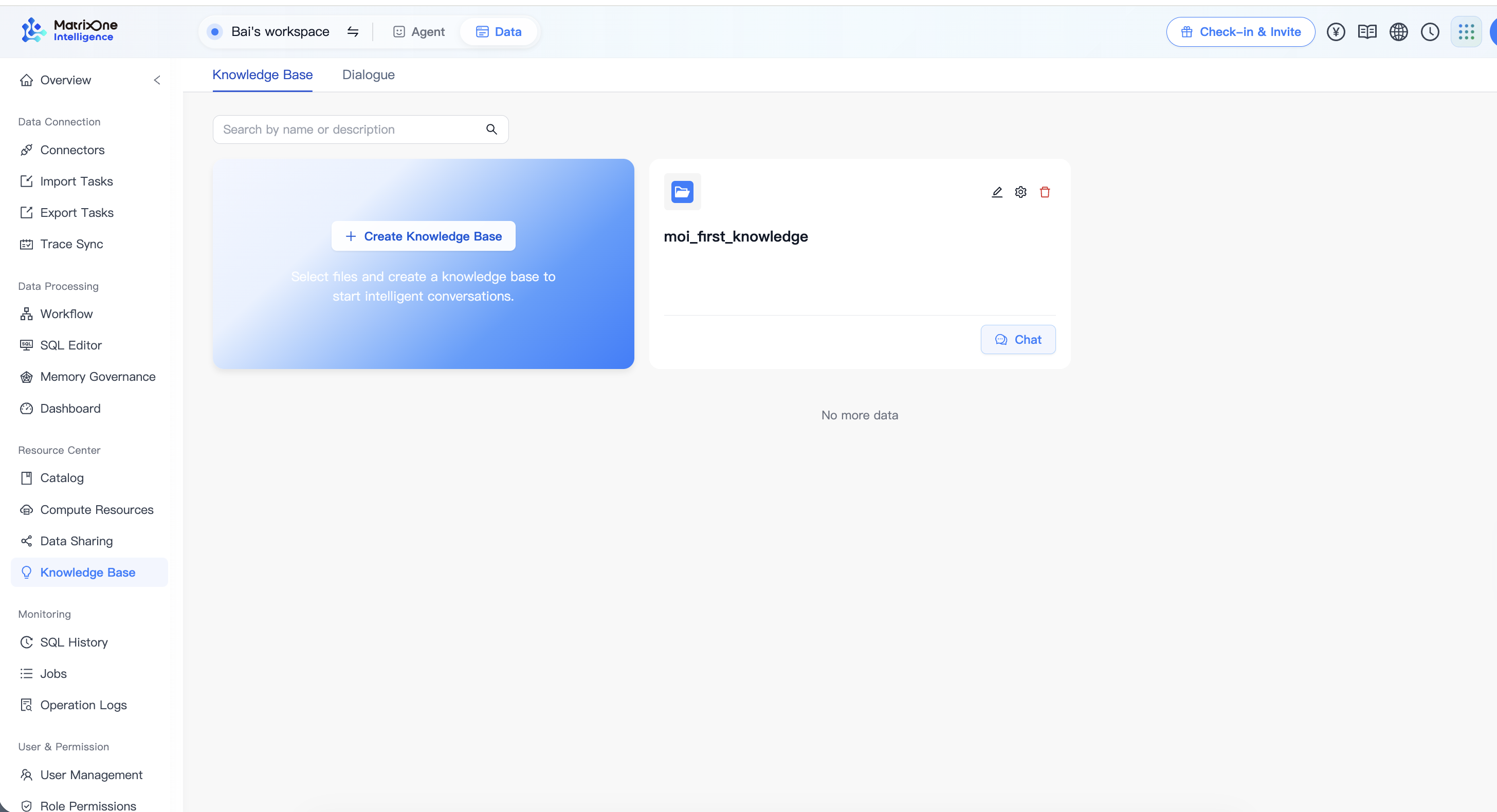Image resolution: width=1497 pixels, height=812 pixels.
Task: Click Create Knowledge Base button
Action: tap(423, 236)
